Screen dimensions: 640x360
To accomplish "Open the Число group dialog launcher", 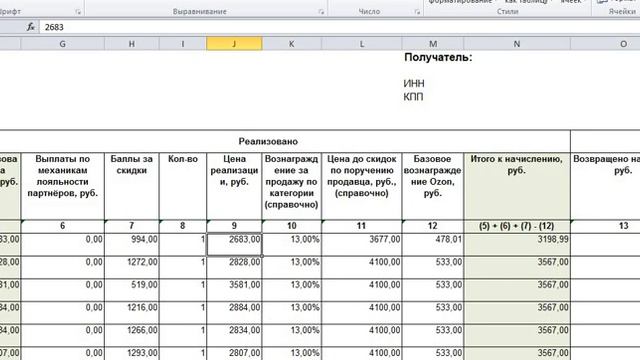I will (417, 12).
